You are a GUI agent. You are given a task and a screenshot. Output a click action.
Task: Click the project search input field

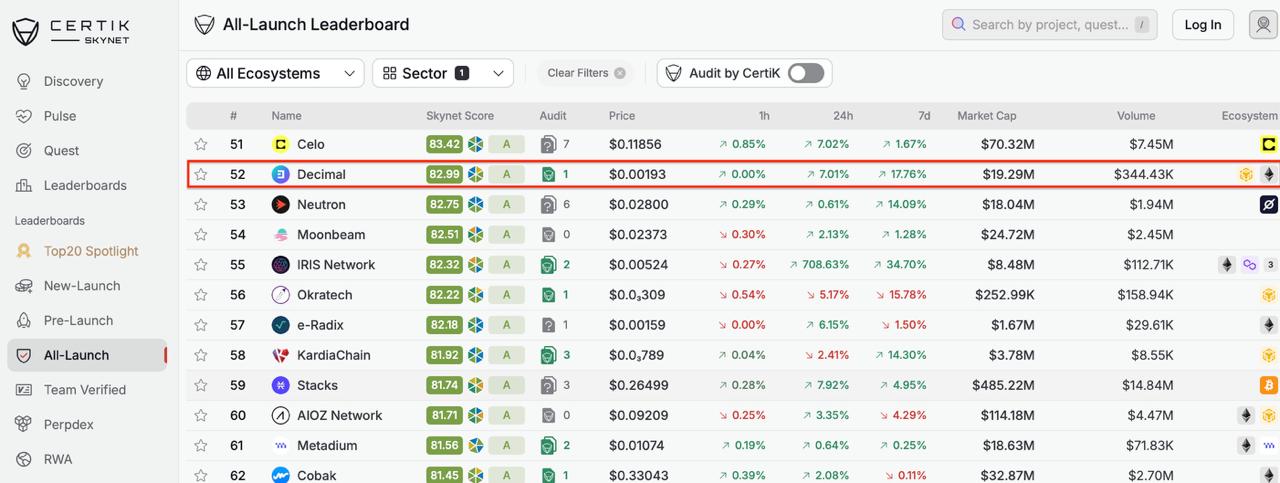click(1040, 25)
